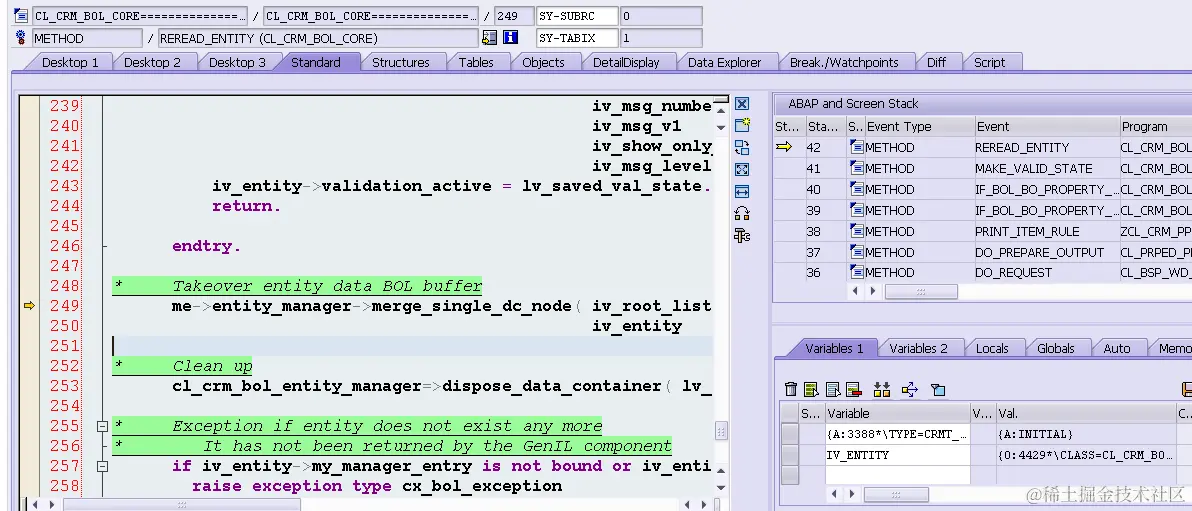The image size is (1192, 511).
Task: Select the Globals tab
Action: coord(1055,348)
